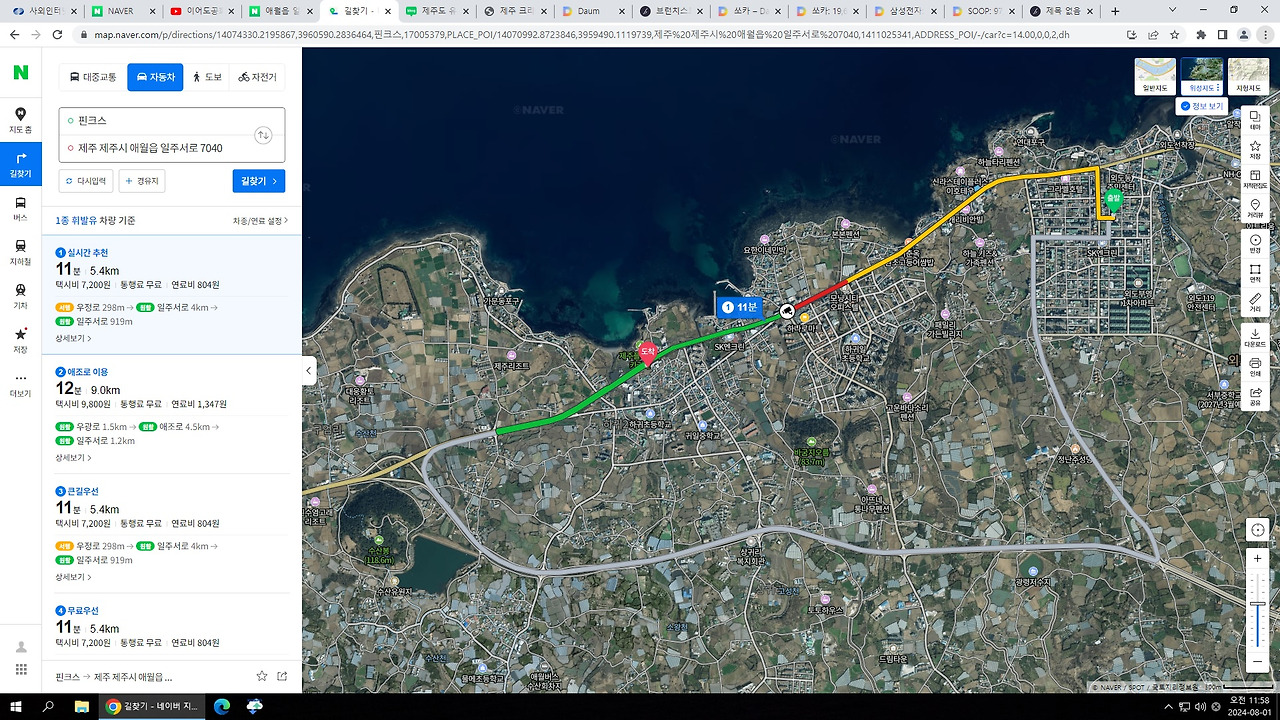Reload the page in Chrome
This screenshot has height=720, width=1280.
58,34
